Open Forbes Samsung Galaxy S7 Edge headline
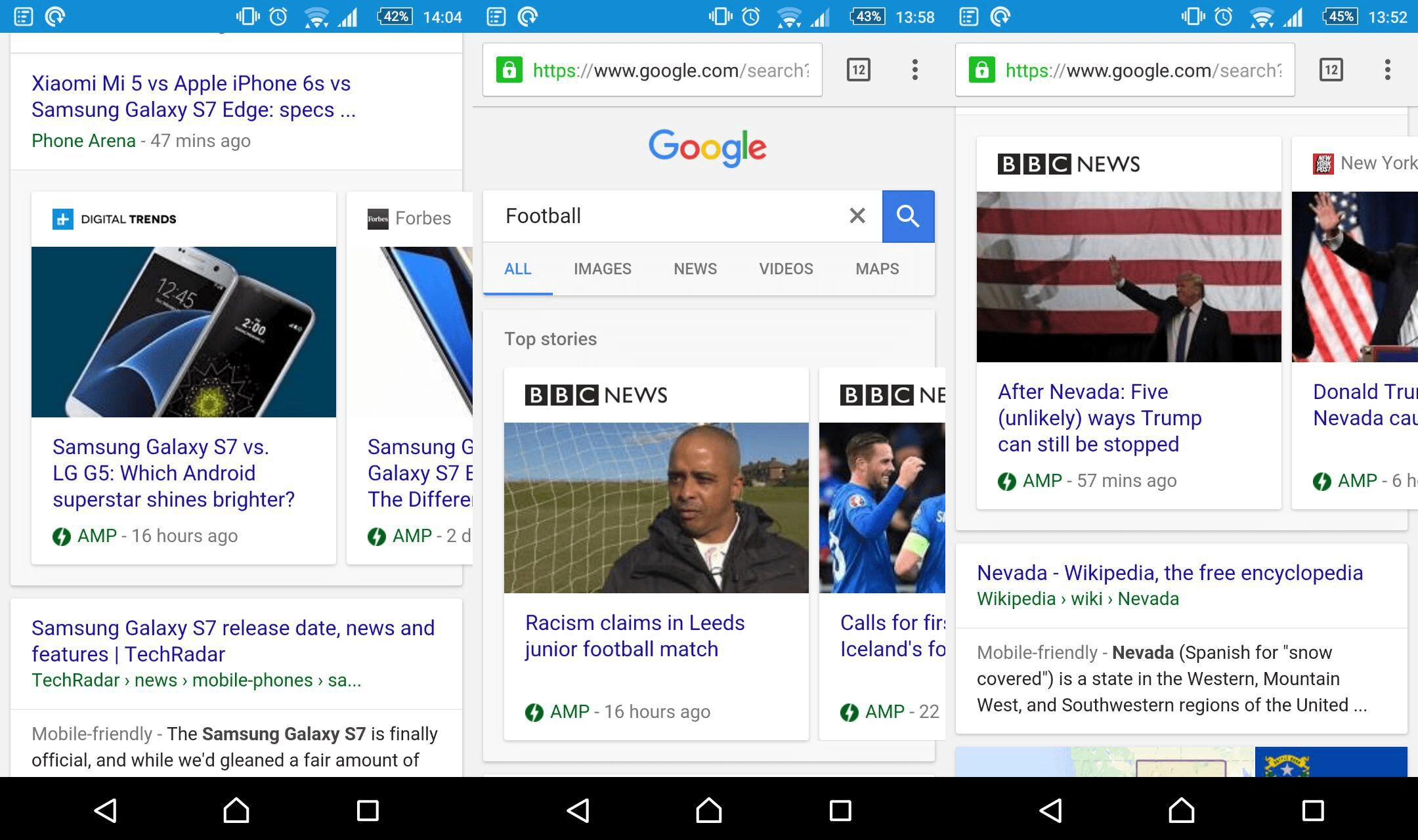This screenshot has width=1418, height=840. click(420, 473)
